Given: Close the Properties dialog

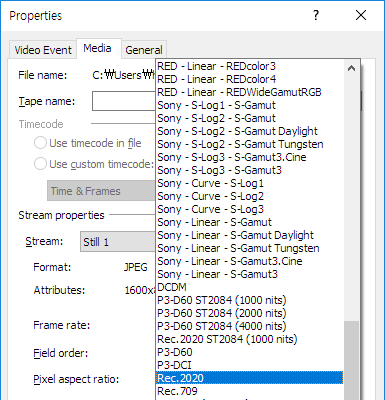Looking at the screenshot, I should pyautogui.click(x=361, y=15).
